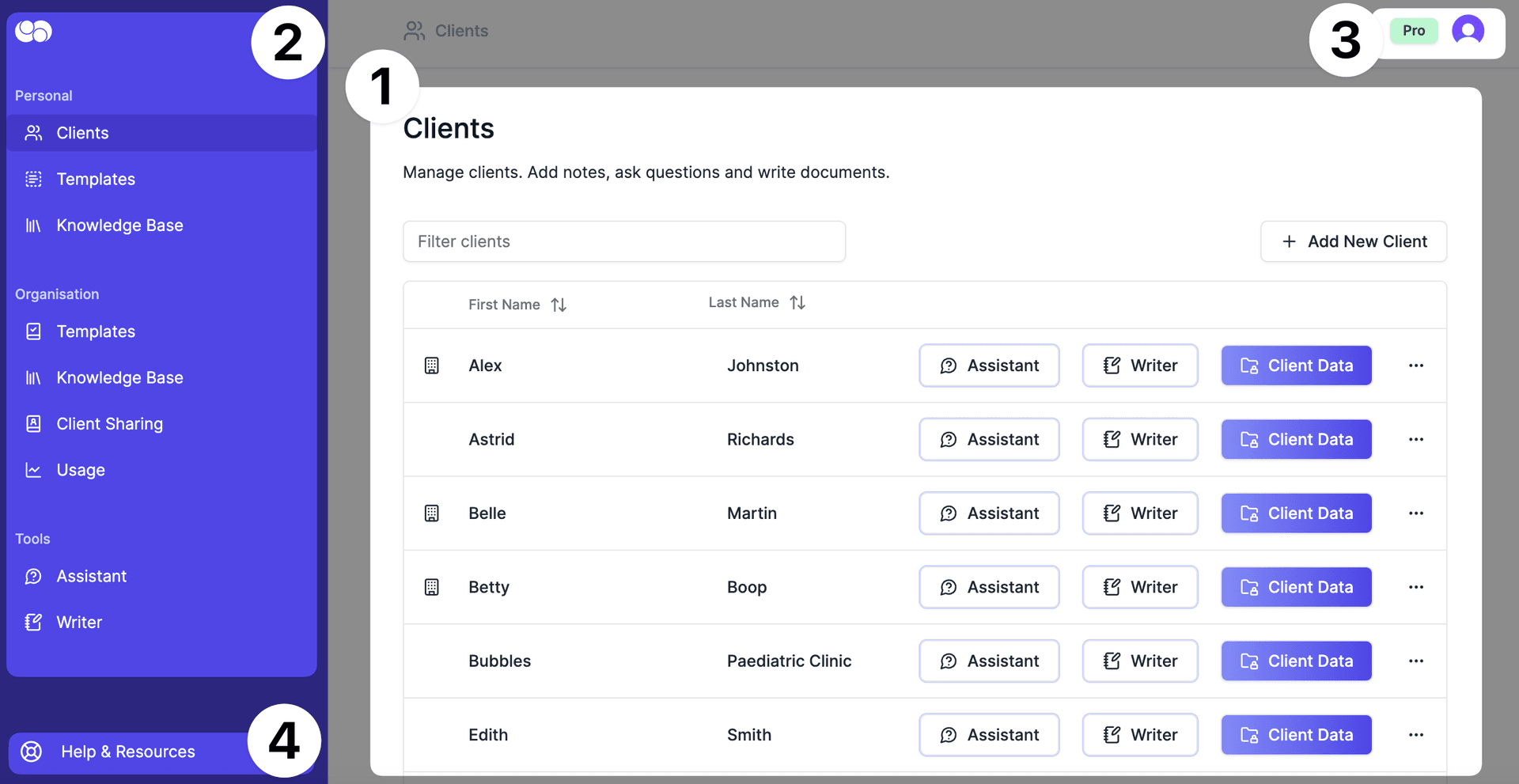Viewport: 1519px width, 784px height.
Task: Go to Personal Templates in sidebar
Action: point(96,180)
